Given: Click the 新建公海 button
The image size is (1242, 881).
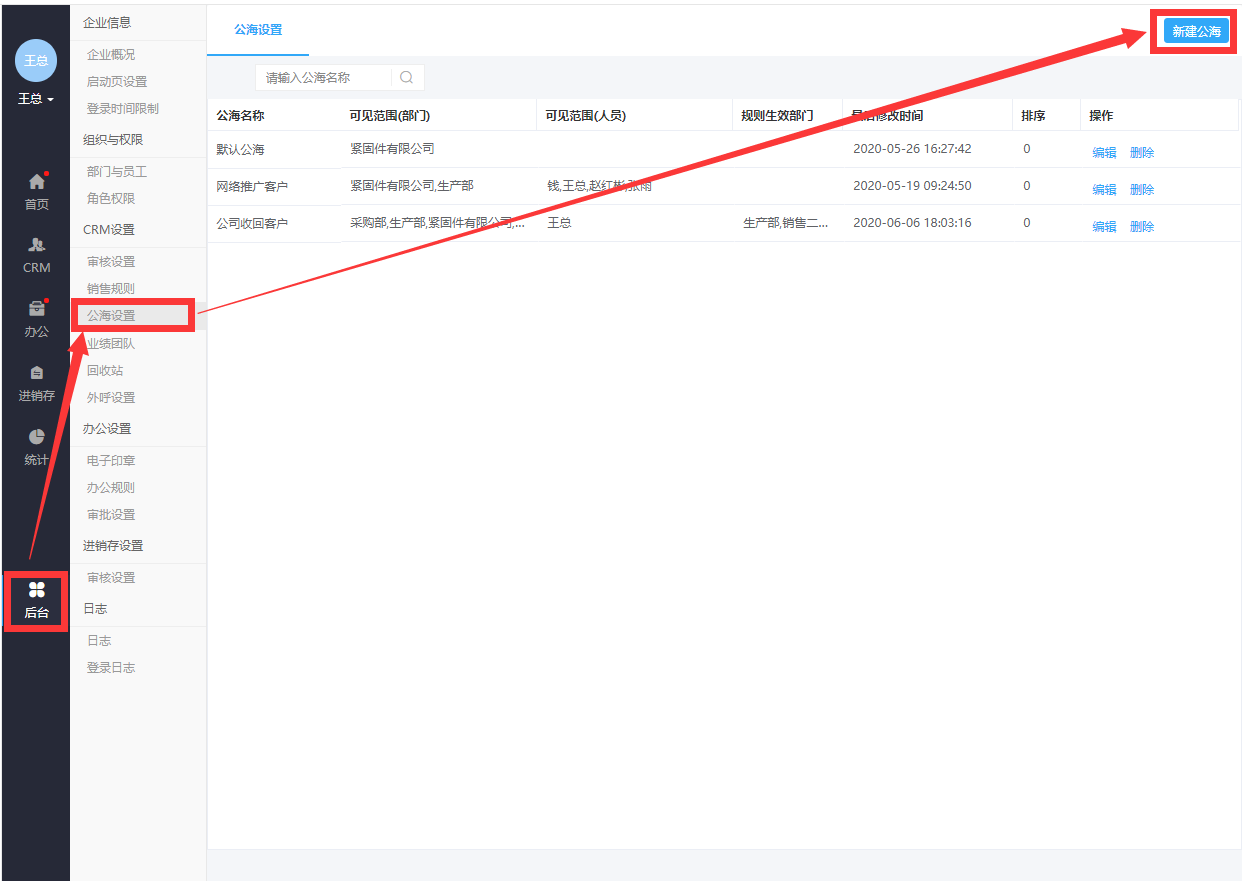Looking at the screenshot, I should (x=1196, y=32).
